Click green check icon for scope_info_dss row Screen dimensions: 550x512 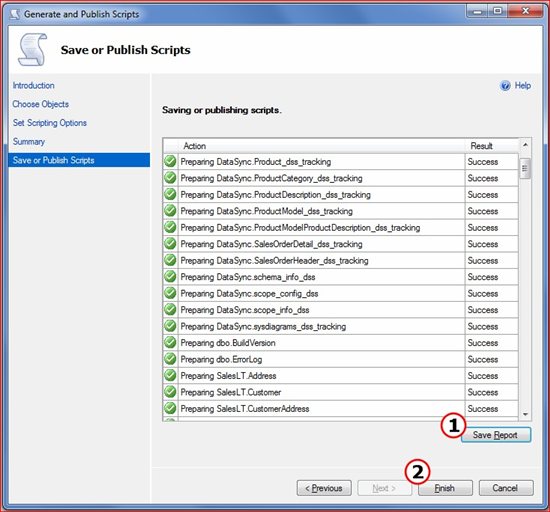(170, 310)
